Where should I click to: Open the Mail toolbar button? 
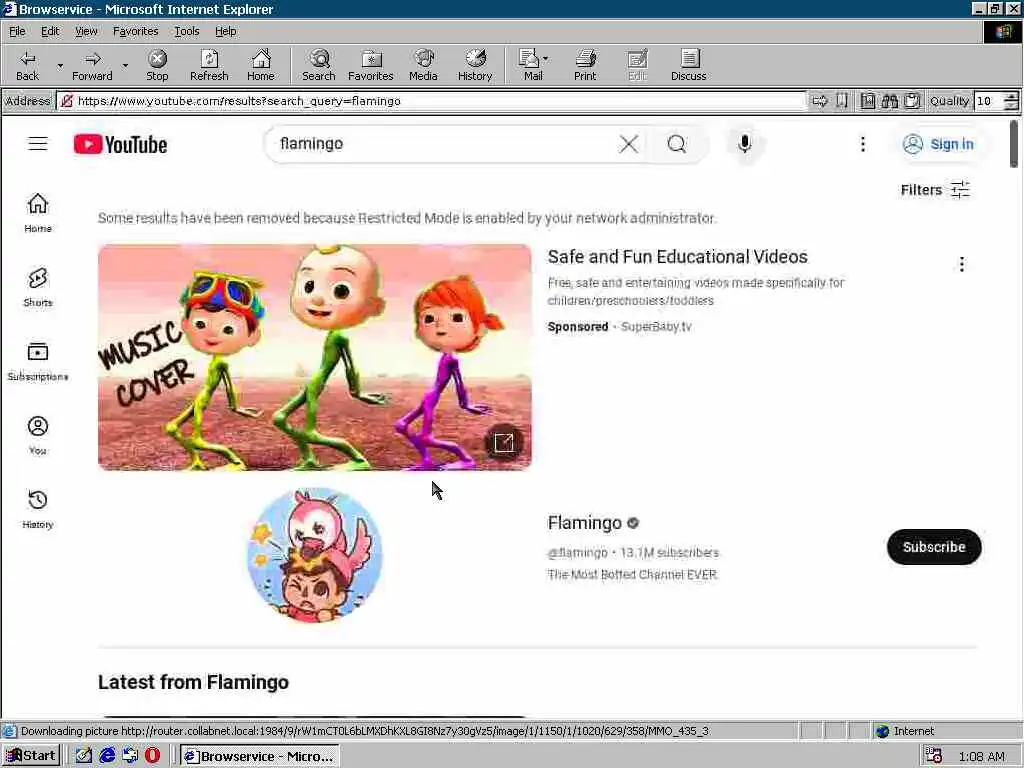(530, 65)
